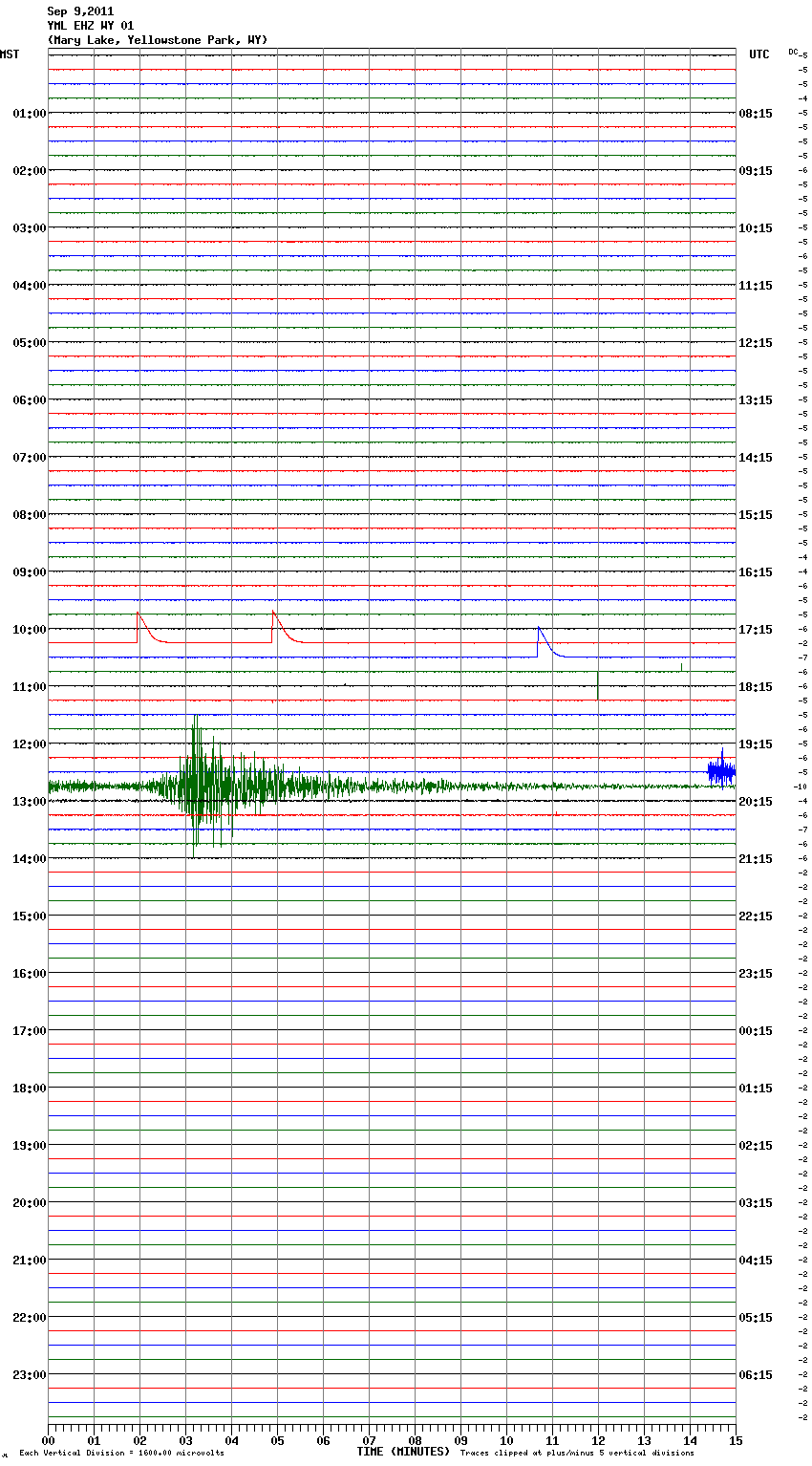
Task: Click the blue signal burst at row end
Action: pos(721,769)
